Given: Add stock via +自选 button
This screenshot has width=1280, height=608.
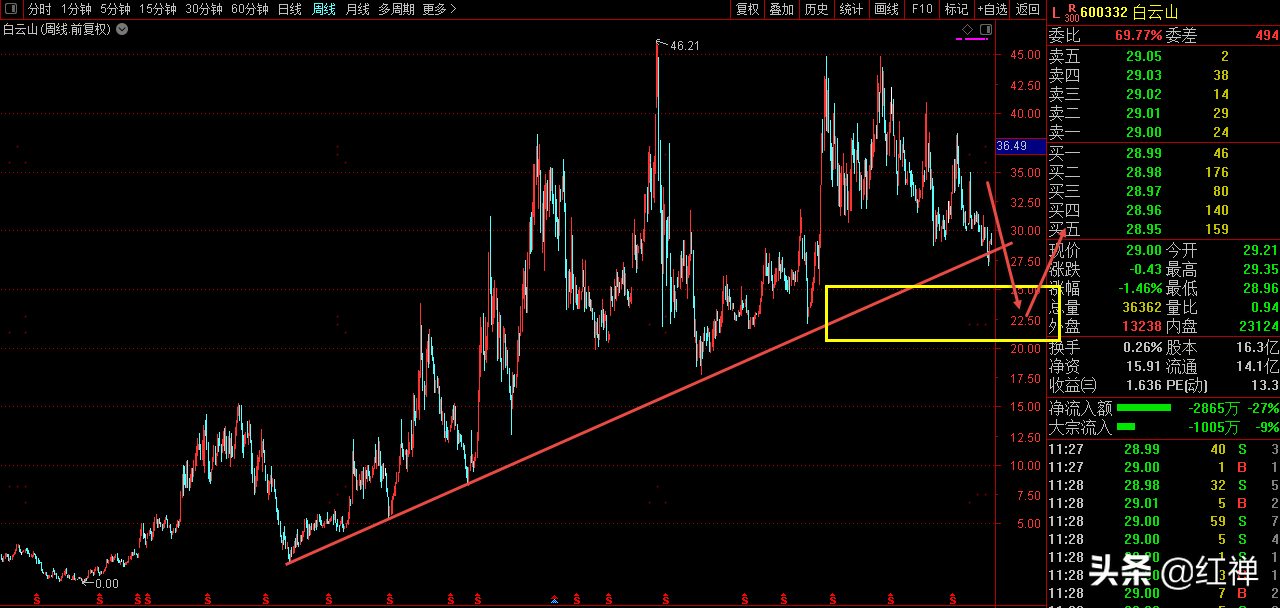Looking at the screenshot, I should coord(992,9).
